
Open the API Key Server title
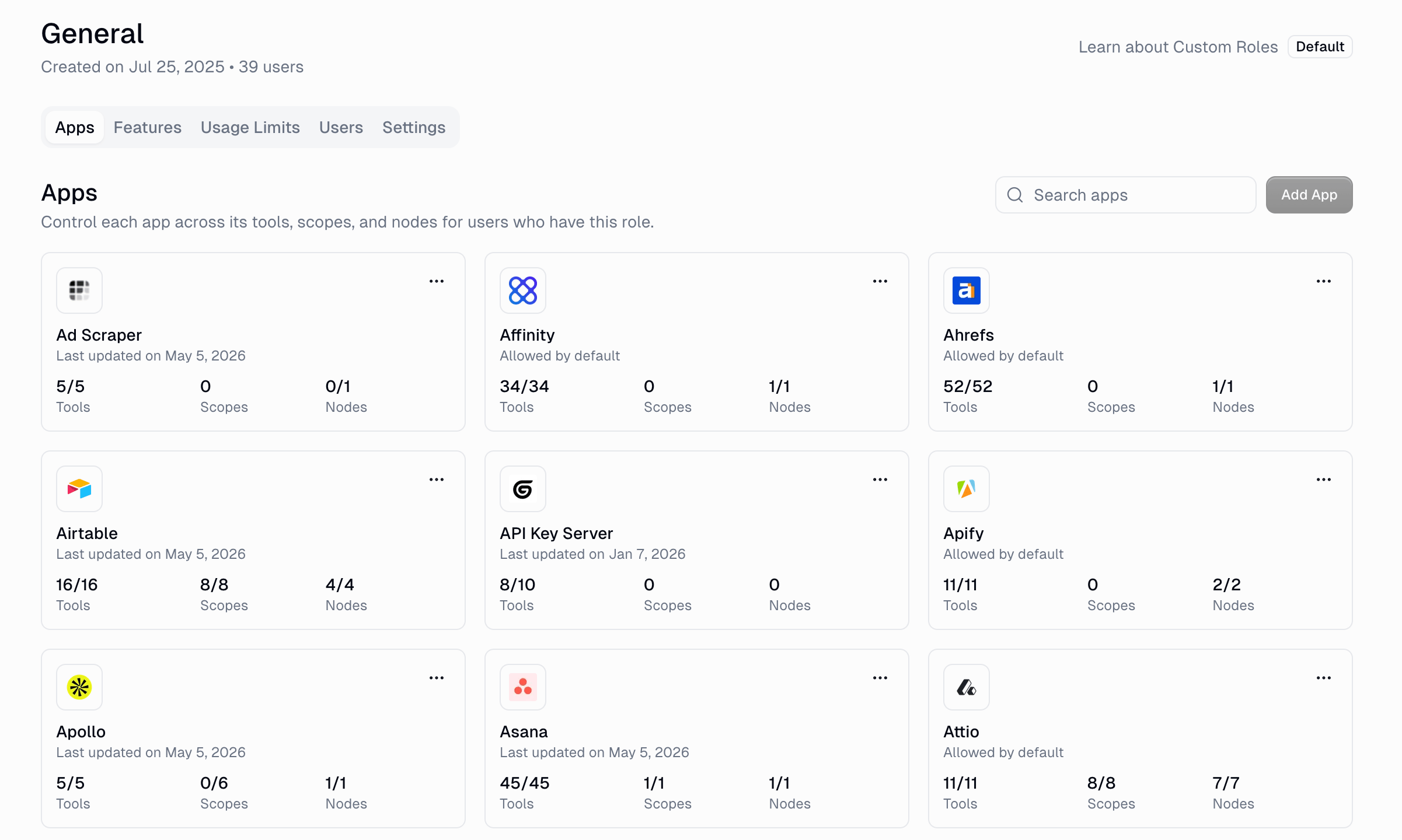pyautogui.click(x=556, y=533)
